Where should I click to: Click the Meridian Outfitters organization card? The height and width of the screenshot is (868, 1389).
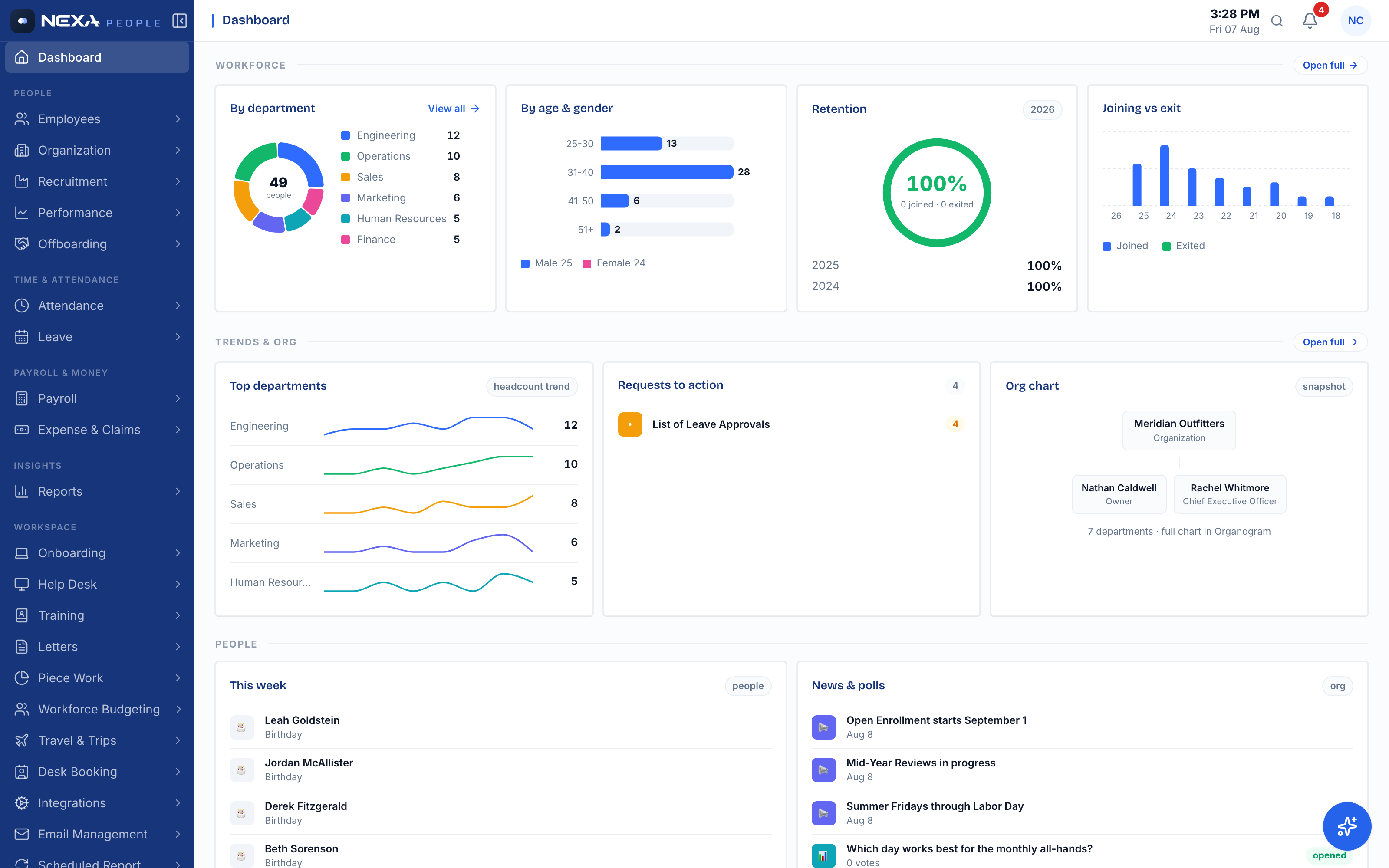[1179, 430]
